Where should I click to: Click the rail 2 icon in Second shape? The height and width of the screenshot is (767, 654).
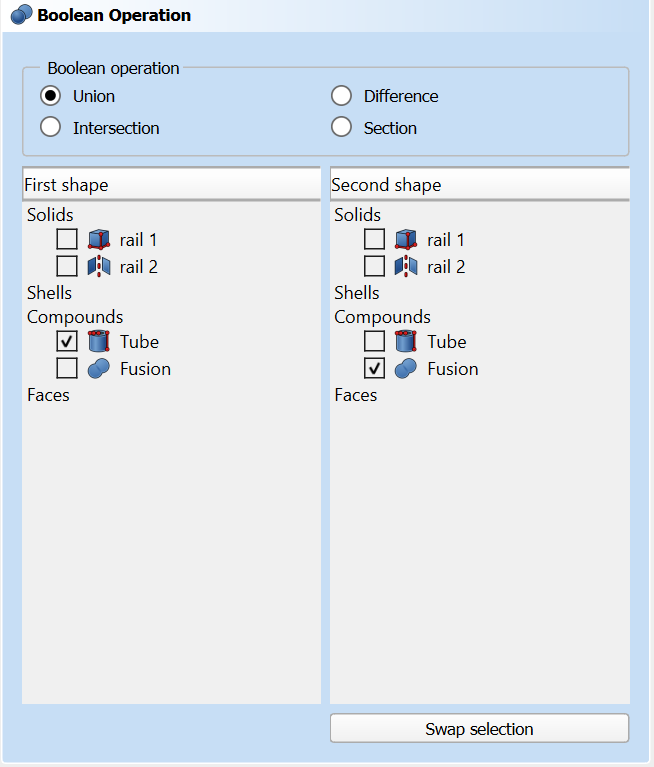coord(405,267)
